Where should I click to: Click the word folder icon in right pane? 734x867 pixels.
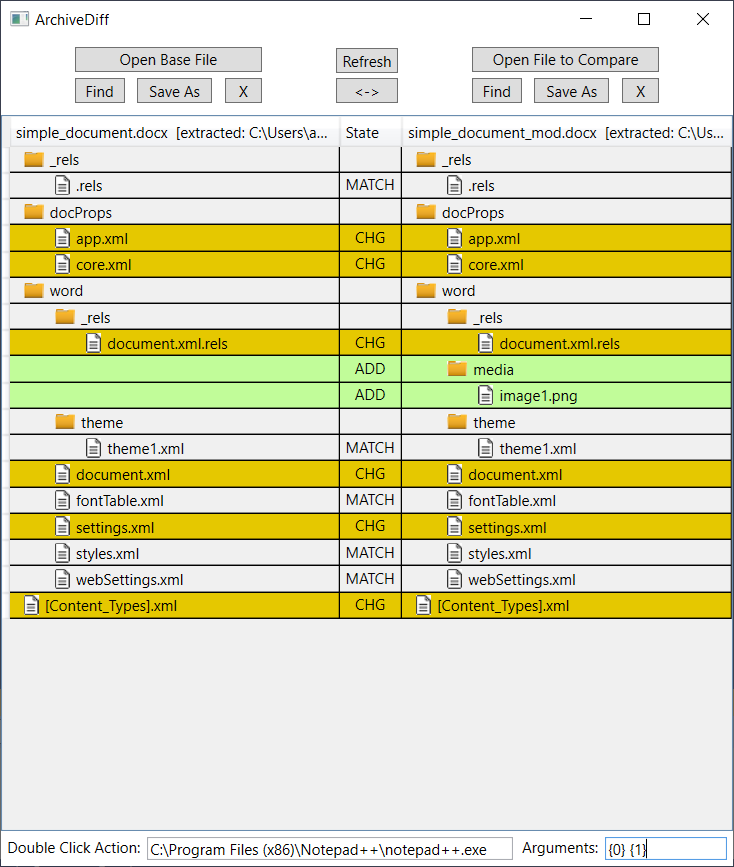[x=426, y=291]
